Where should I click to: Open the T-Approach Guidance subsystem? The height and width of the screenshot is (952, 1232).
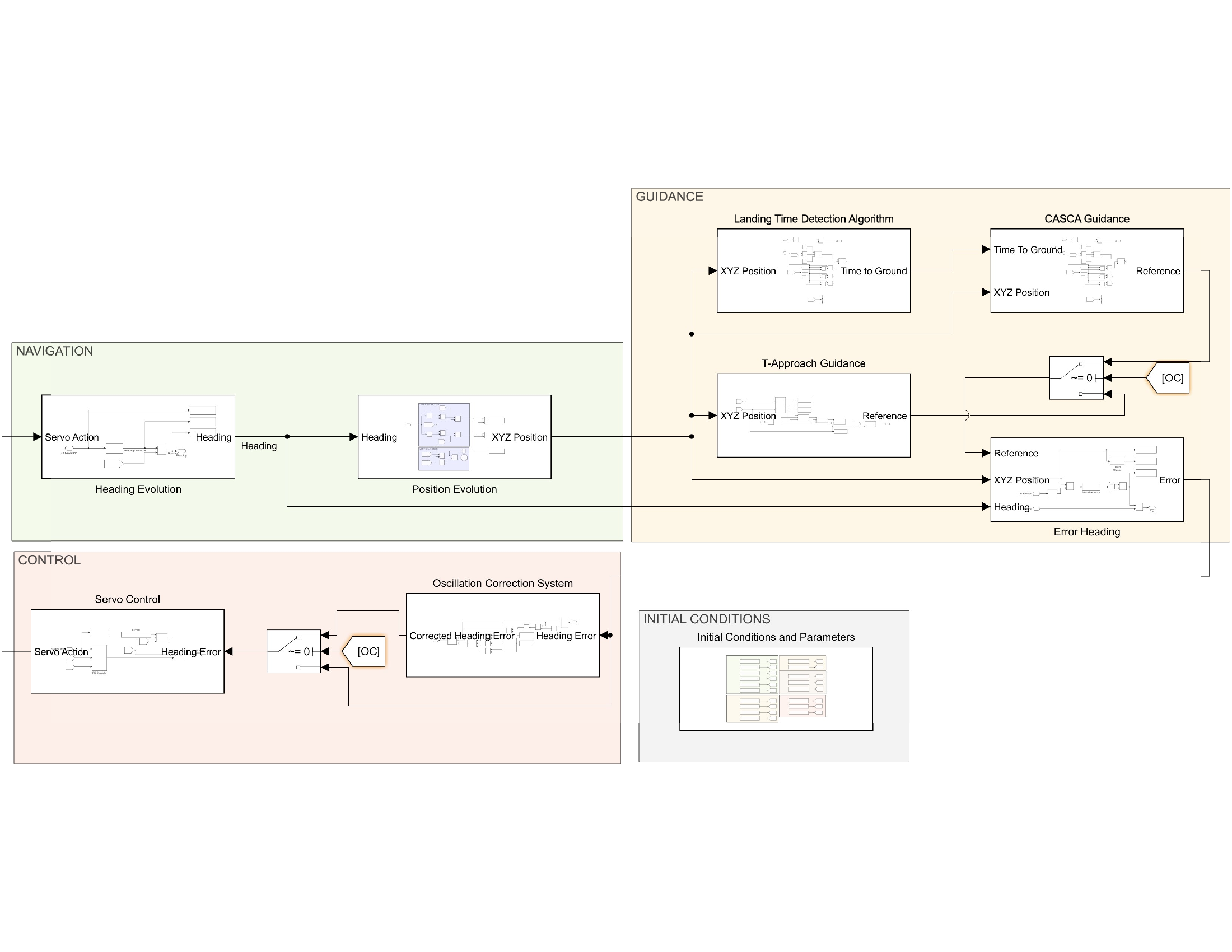(x=814, y=415)
